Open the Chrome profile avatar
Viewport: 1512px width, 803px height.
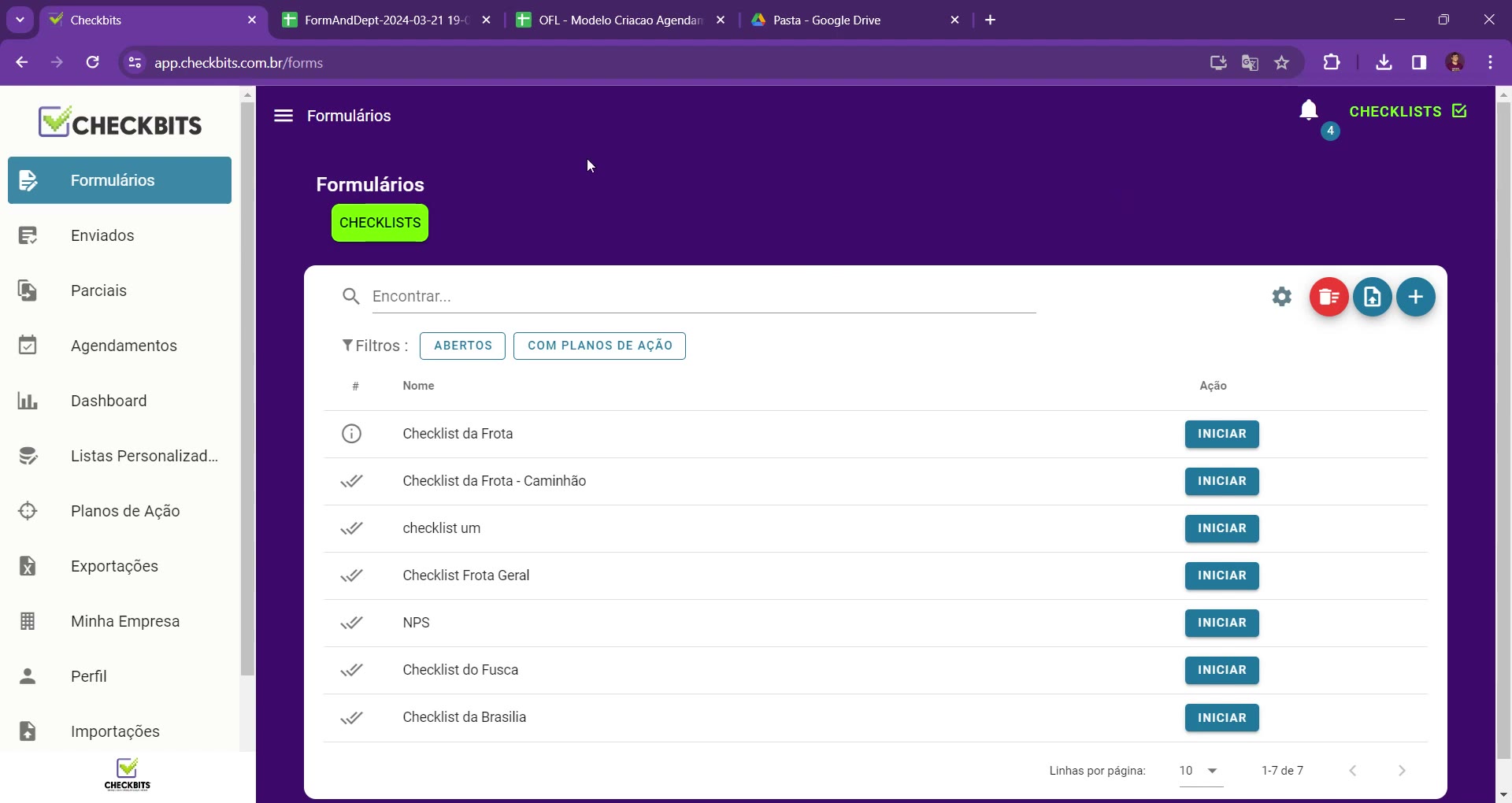tap(1455, 62)
